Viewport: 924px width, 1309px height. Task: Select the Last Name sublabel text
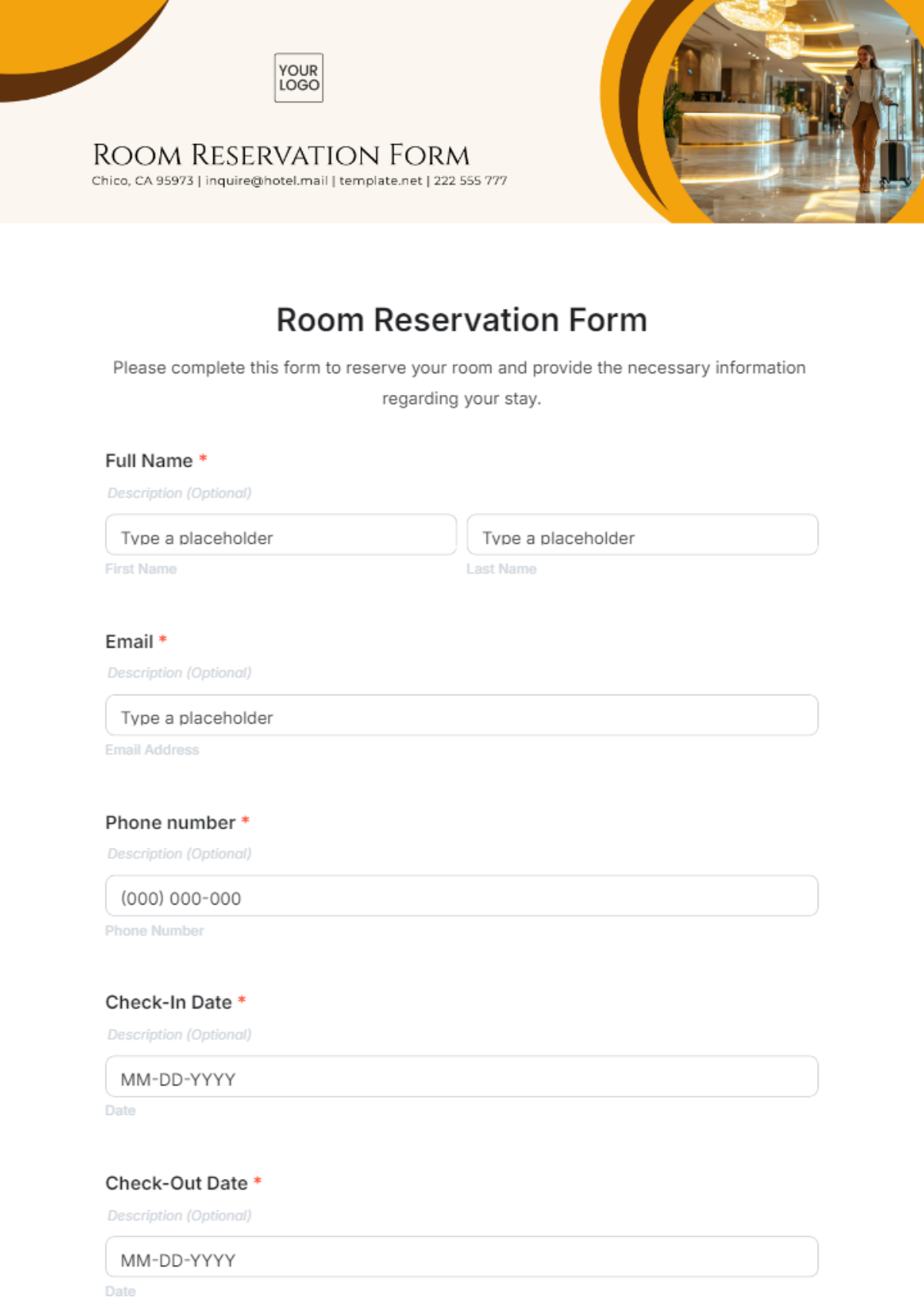(501, 569)
